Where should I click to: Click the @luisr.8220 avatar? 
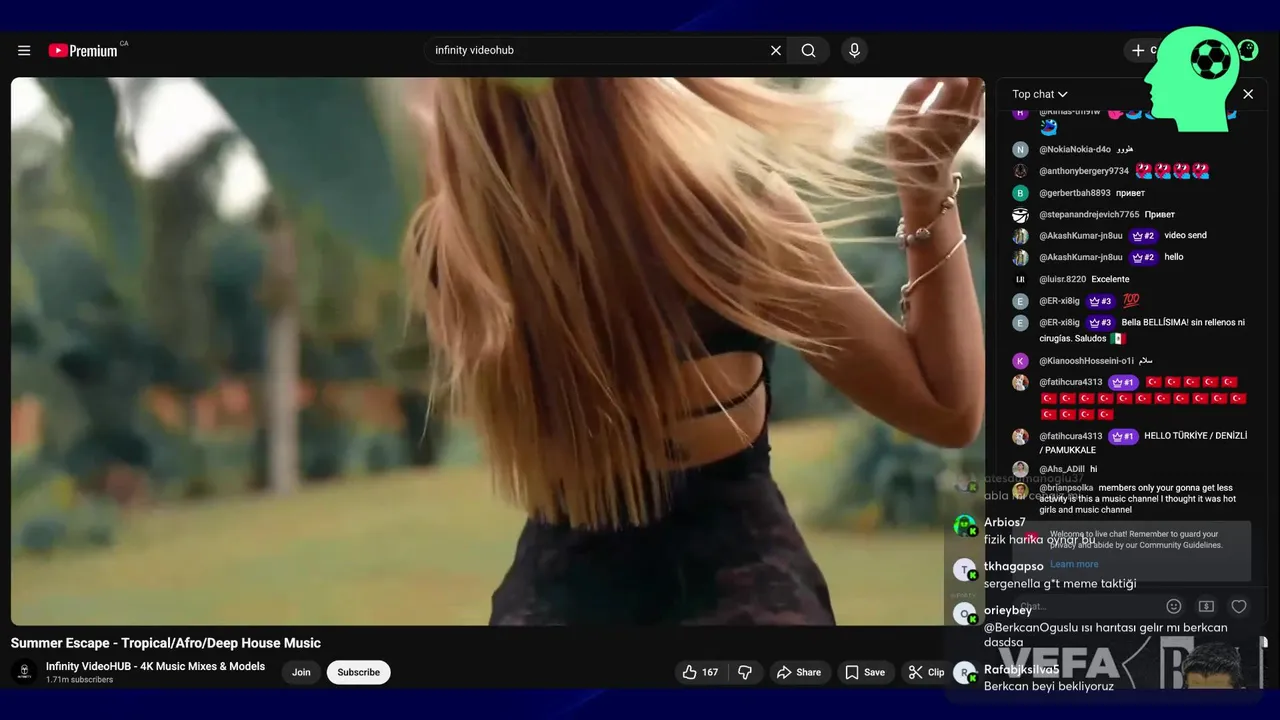pyautogui.click(x=1020, y=279)
